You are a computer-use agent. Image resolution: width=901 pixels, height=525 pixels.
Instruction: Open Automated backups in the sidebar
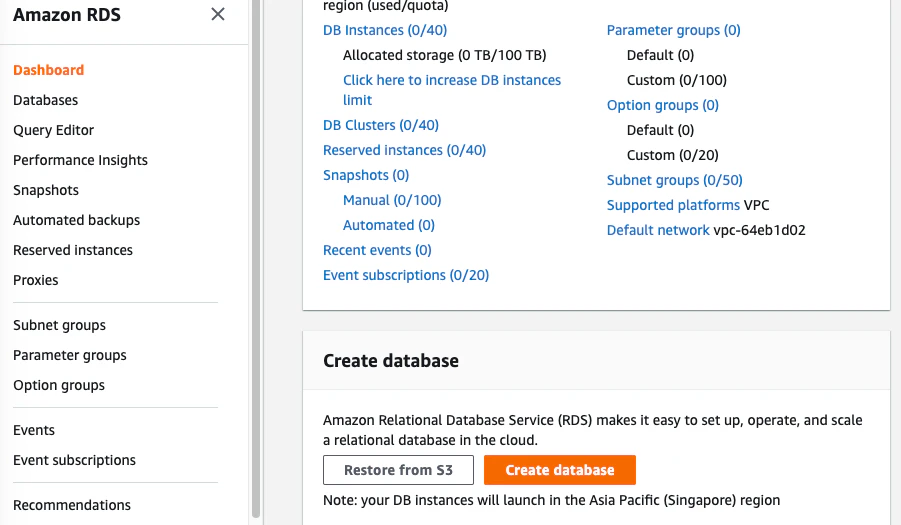pos(76,220)
